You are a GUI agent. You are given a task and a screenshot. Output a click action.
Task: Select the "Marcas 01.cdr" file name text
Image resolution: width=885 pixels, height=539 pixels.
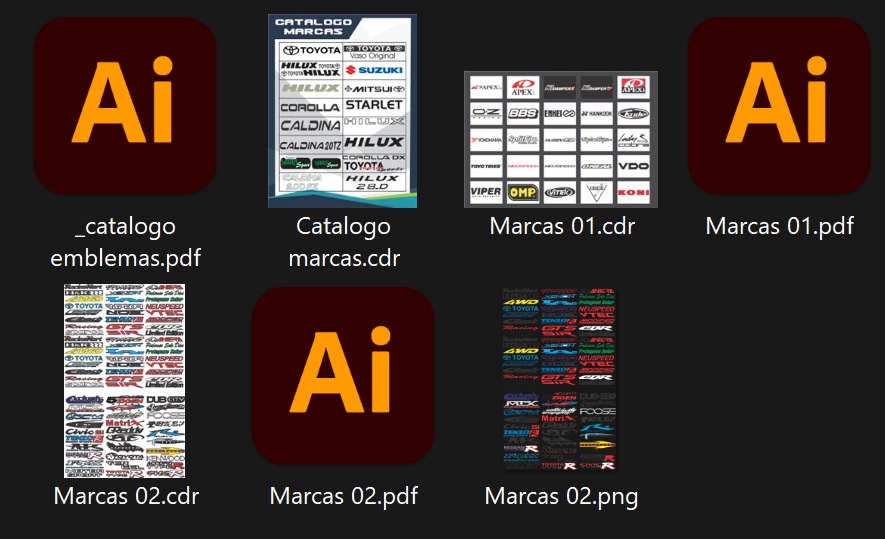tap(561, 226)
